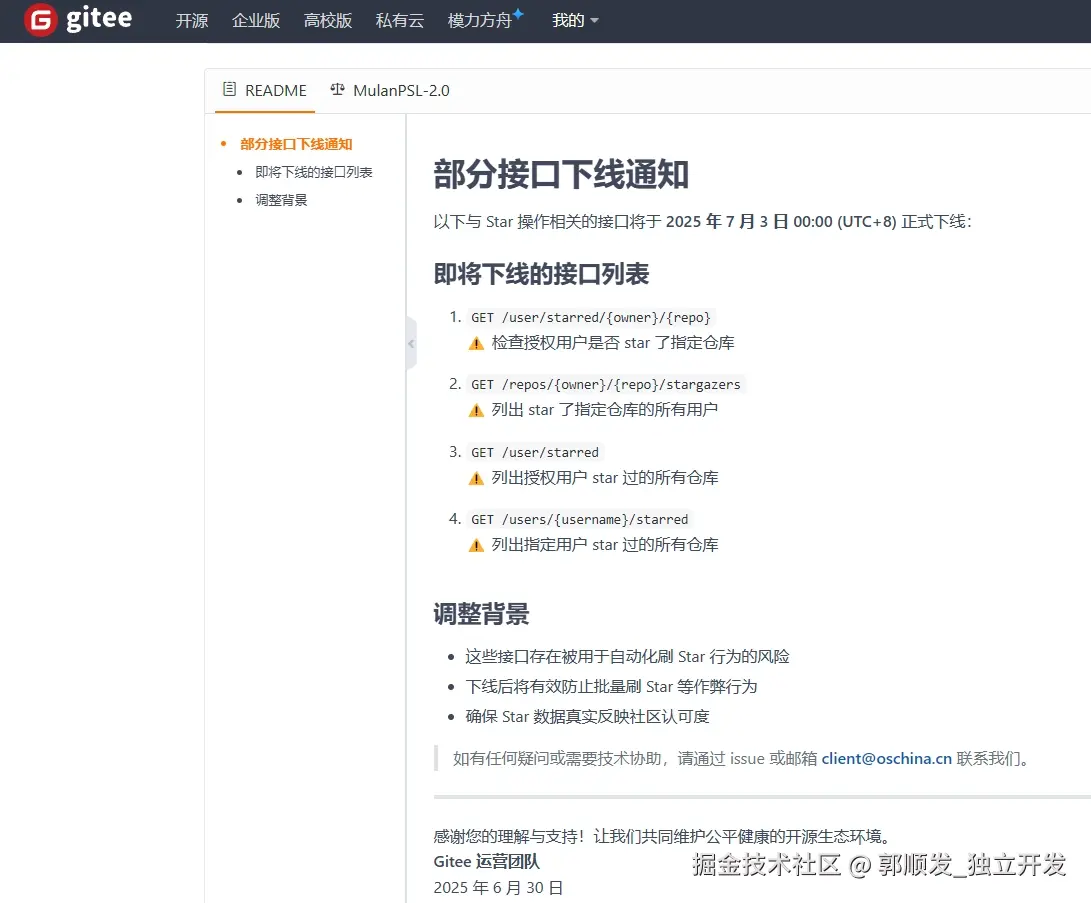Open the 企业版 navigation item
Image resolution: width=1091 pixels, height=903 pixels.
(256, 20)
